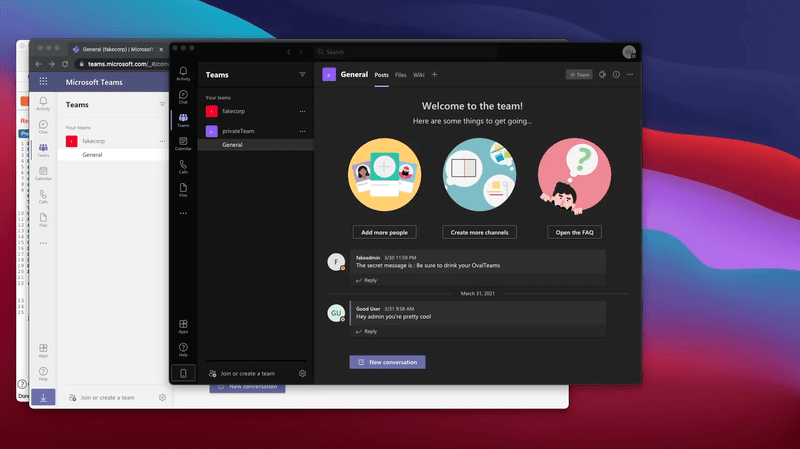Open Calls in browser Teams sidebar

(43, 197)
